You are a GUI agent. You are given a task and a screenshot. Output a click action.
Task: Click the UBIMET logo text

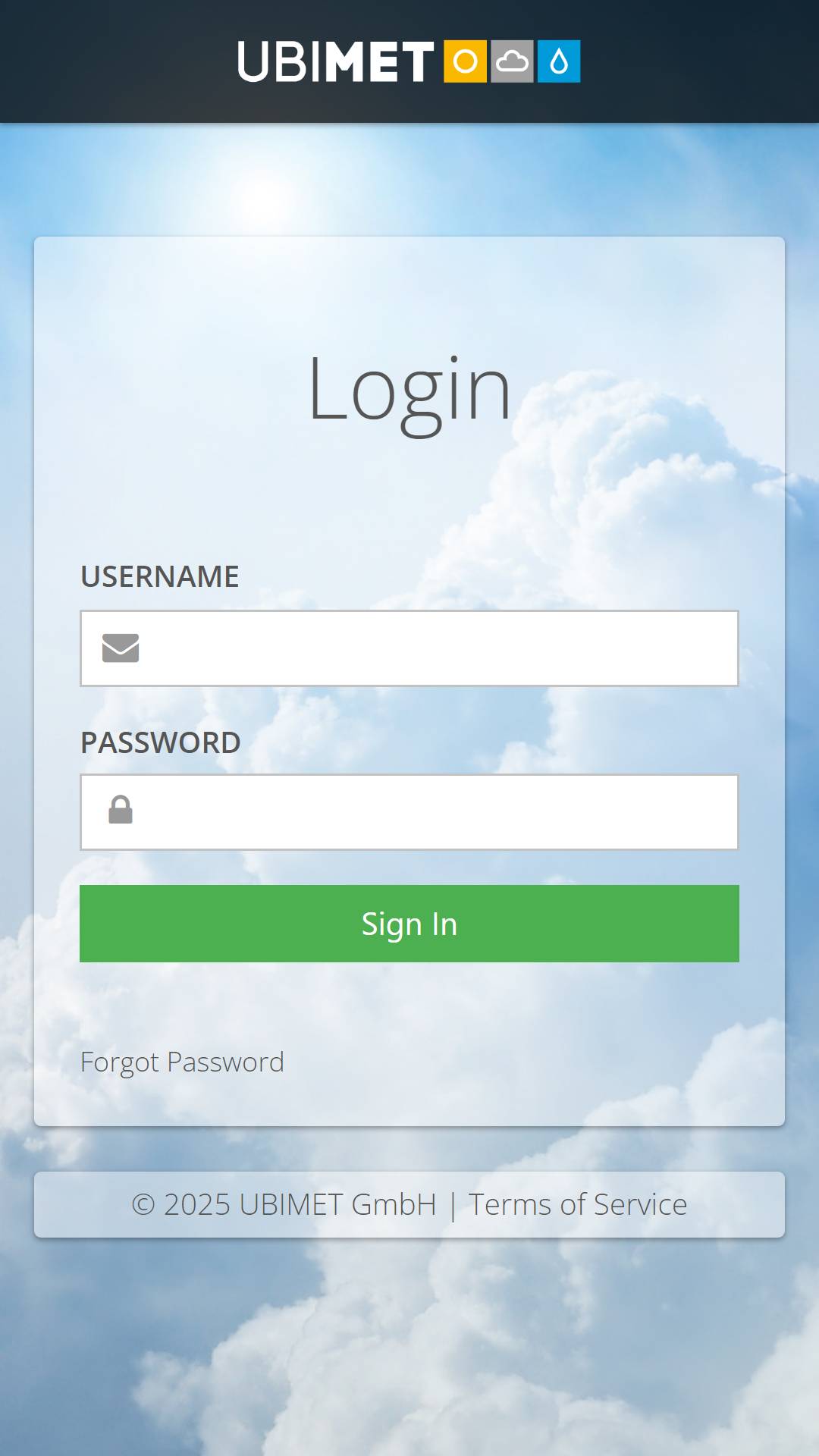(x=335, y=61)
